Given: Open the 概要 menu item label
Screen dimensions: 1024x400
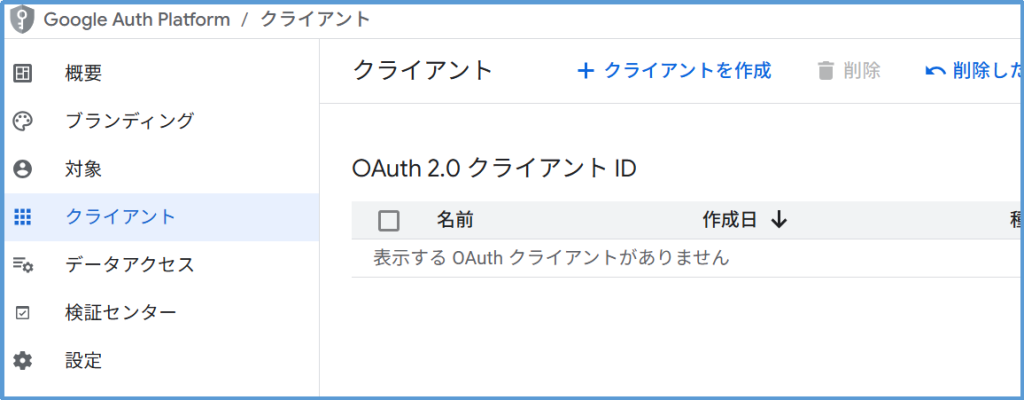Looking at the screenshot, I should (x=83, y=73).
